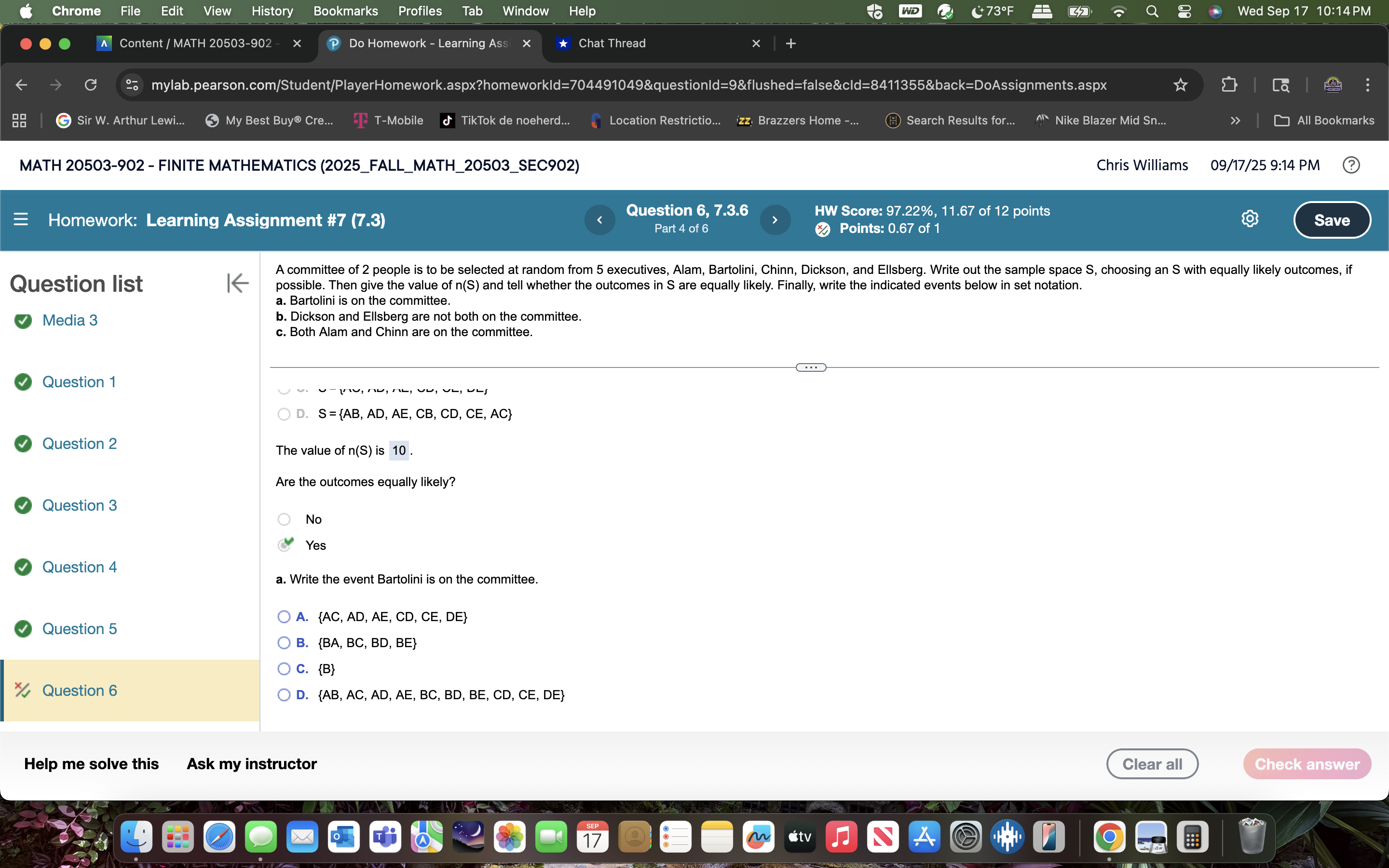1389x868 pixels.
Task: Select answer choice C {B}
Action: 284,668
